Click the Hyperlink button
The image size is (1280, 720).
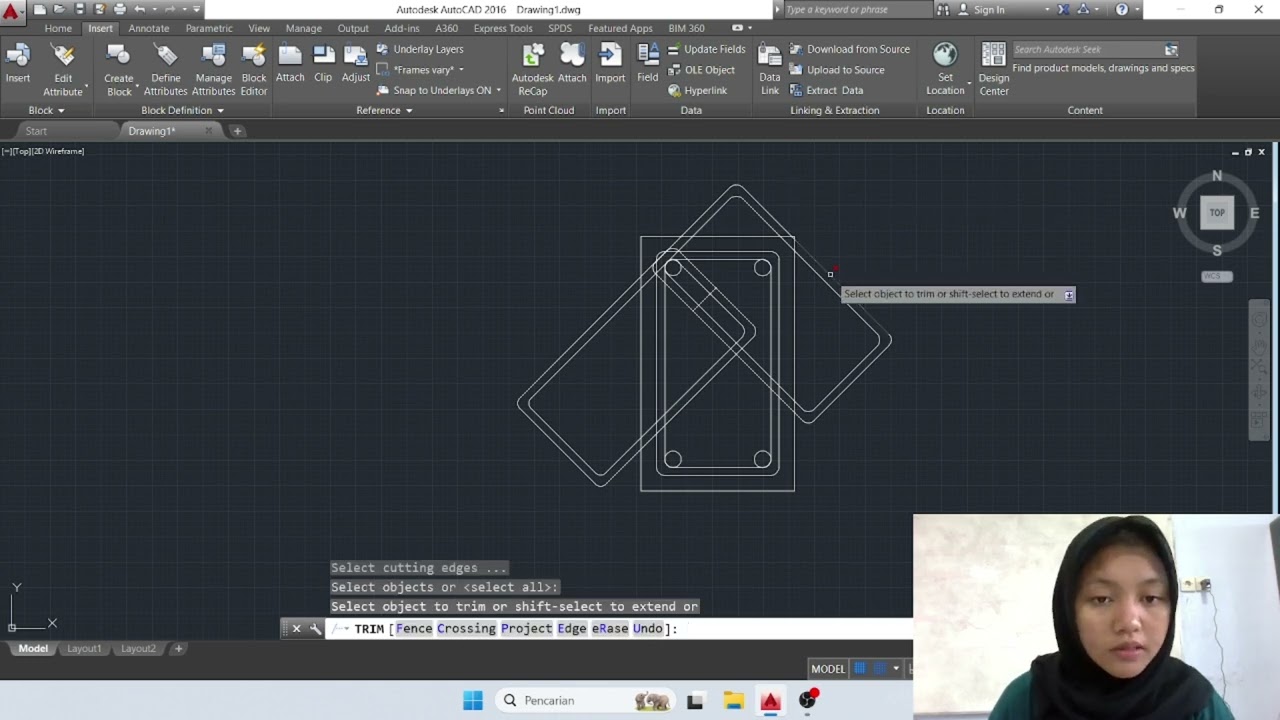tap(697, 90)
